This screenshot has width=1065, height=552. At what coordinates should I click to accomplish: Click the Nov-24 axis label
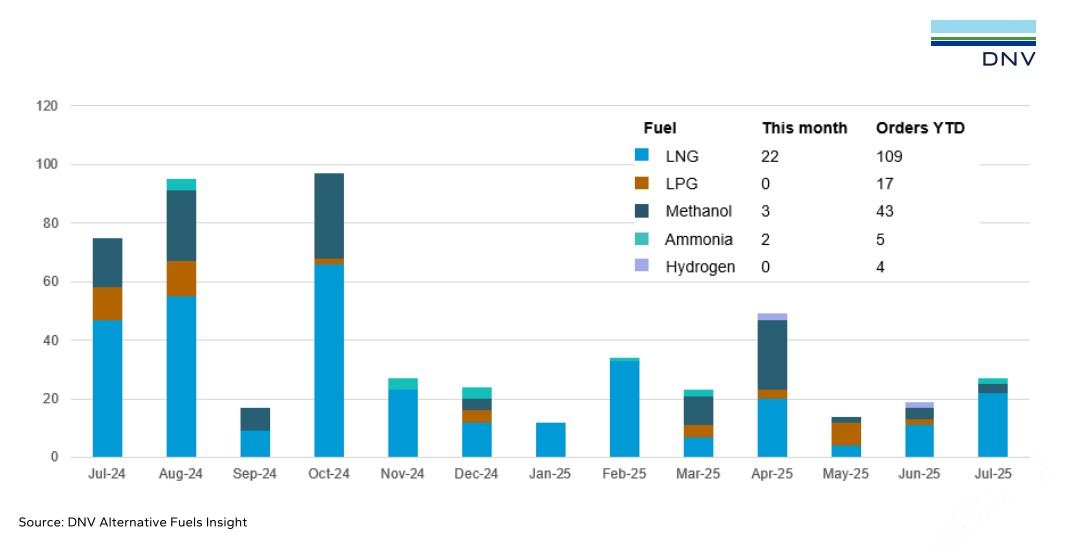tap(402, 474)
